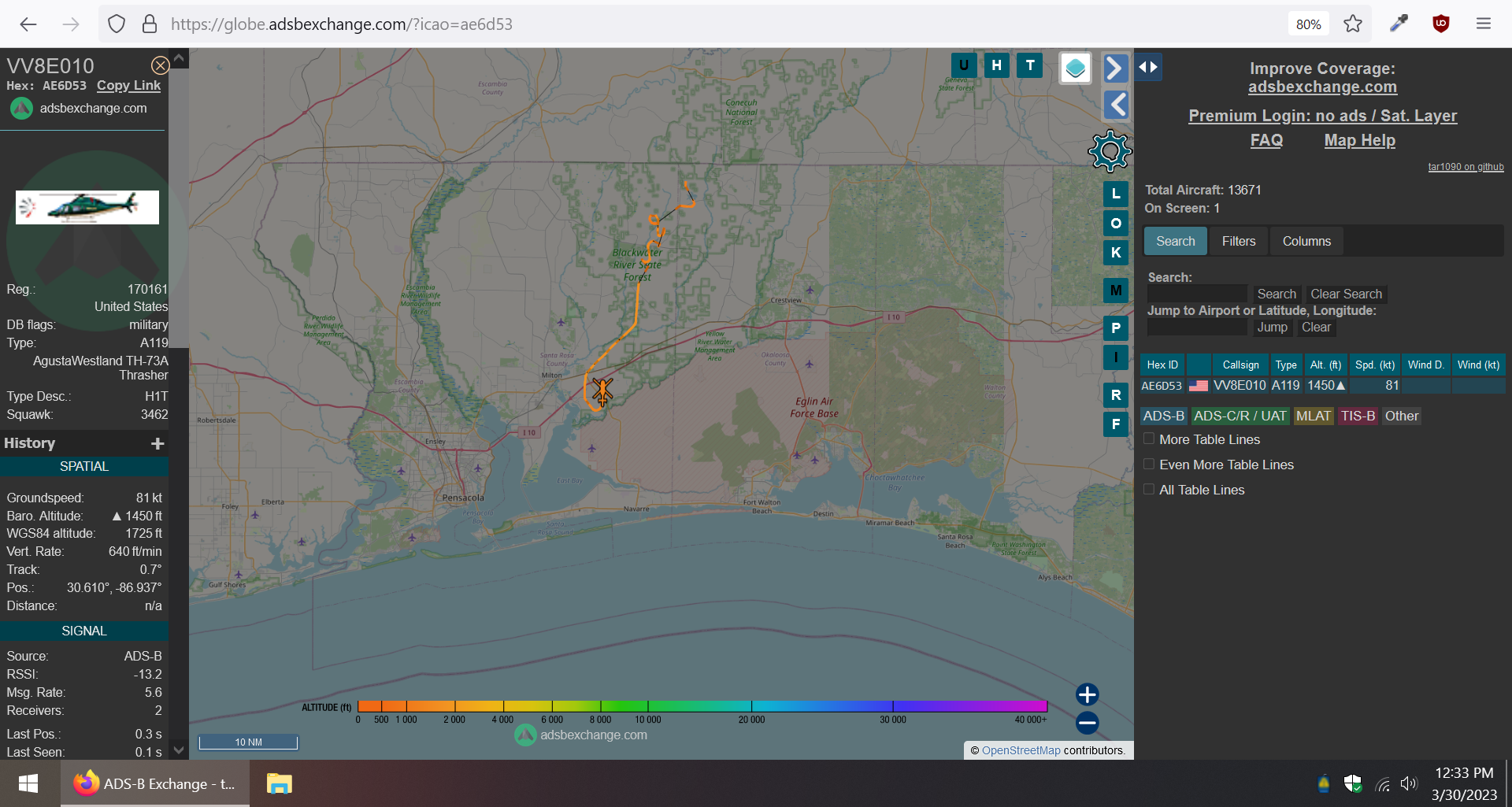1512x807 pixels.
Task: Click the R button on map
Action: 1116,395
